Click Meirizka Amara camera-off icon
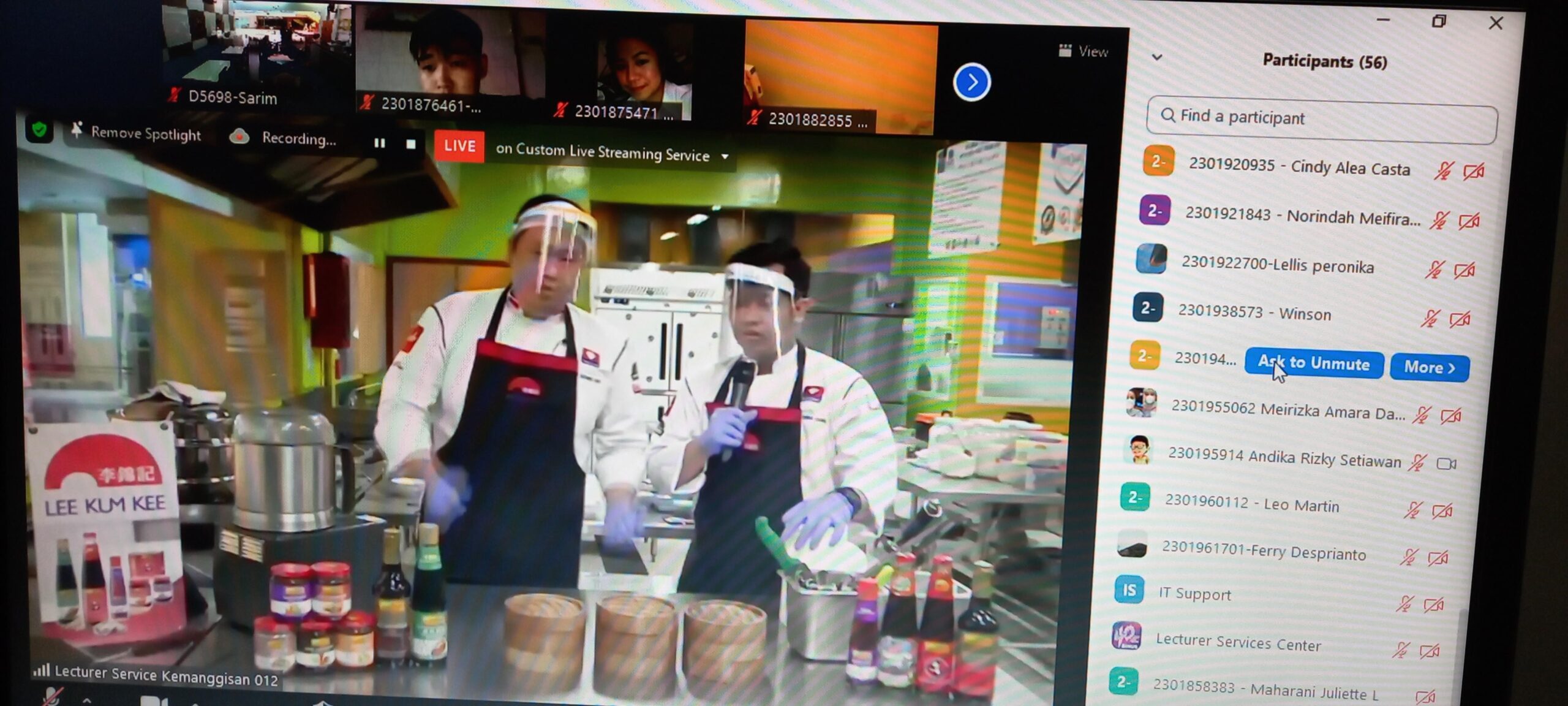The height and width of the screenshot is (706, 1568). tap(1451, 417)
